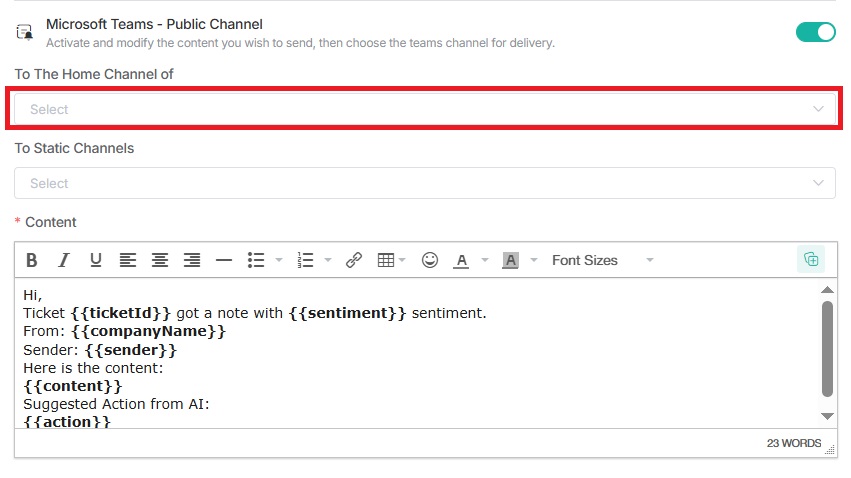Expand numbered list style options arrow

tap(328, 260)
